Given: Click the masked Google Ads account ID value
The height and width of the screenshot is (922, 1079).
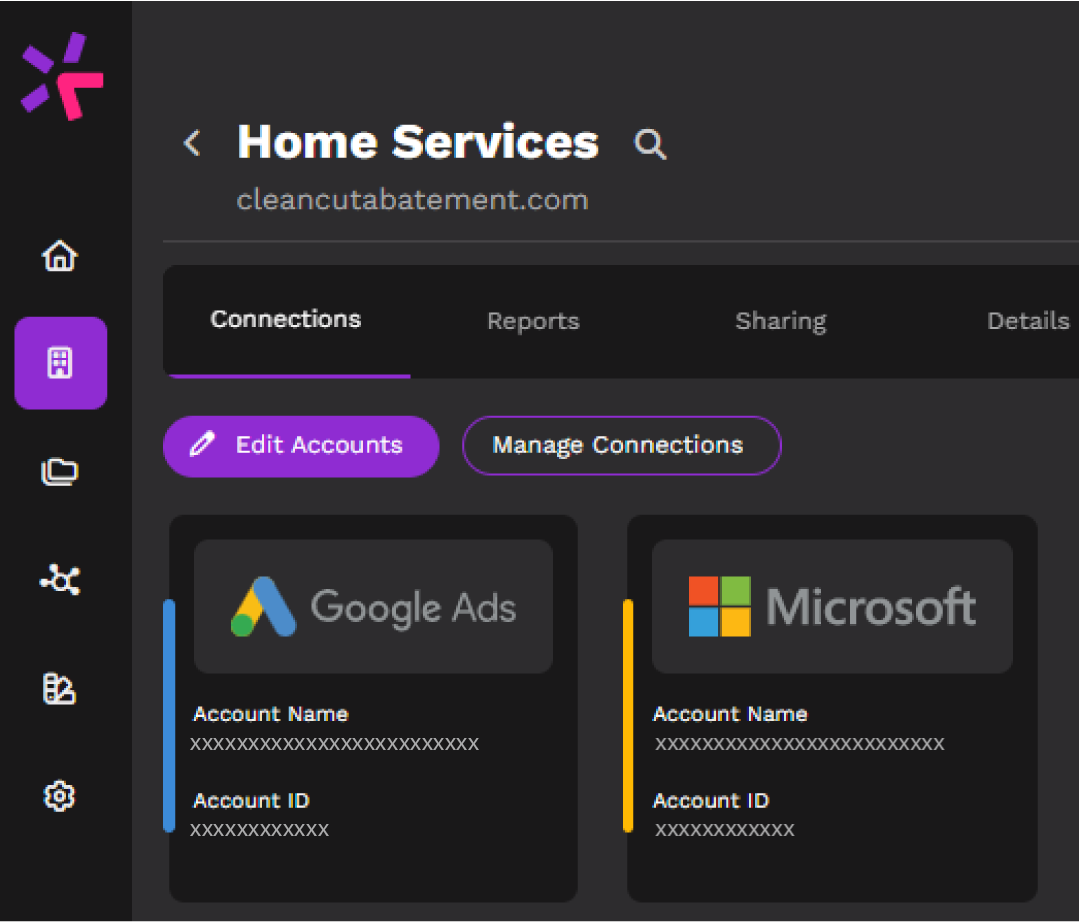Looking at the screenshot, I should 259,830.
